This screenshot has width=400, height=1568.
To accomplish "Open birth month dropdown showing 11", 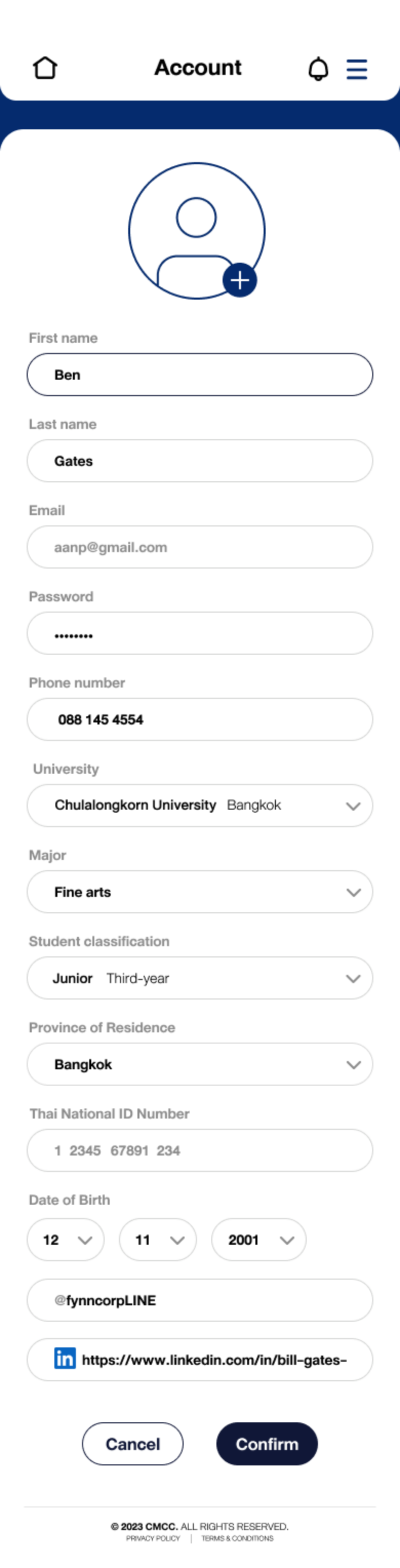I will tap(157, 1239).
